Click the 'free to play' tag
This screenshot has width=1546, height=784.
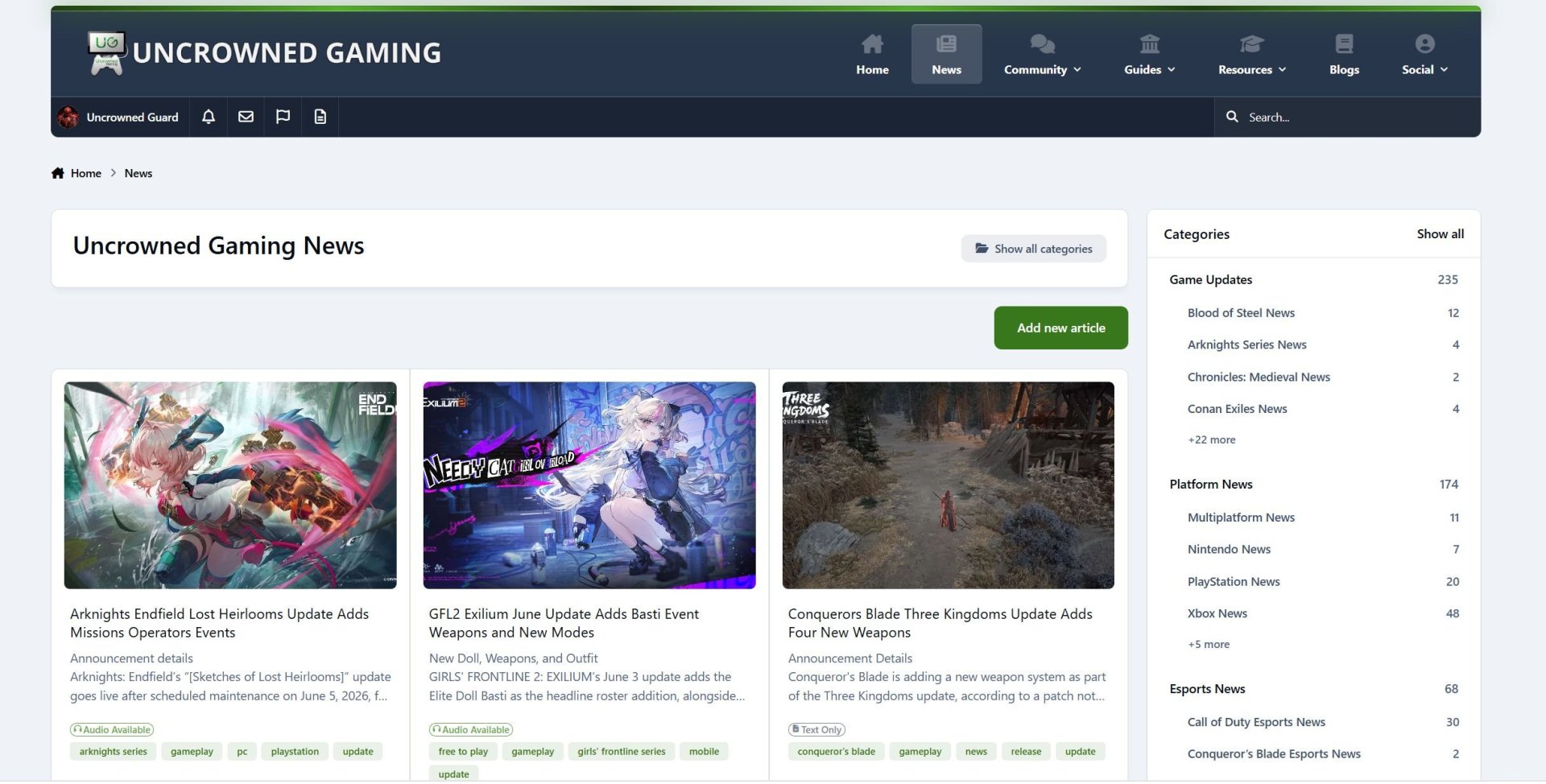point(463,752)
